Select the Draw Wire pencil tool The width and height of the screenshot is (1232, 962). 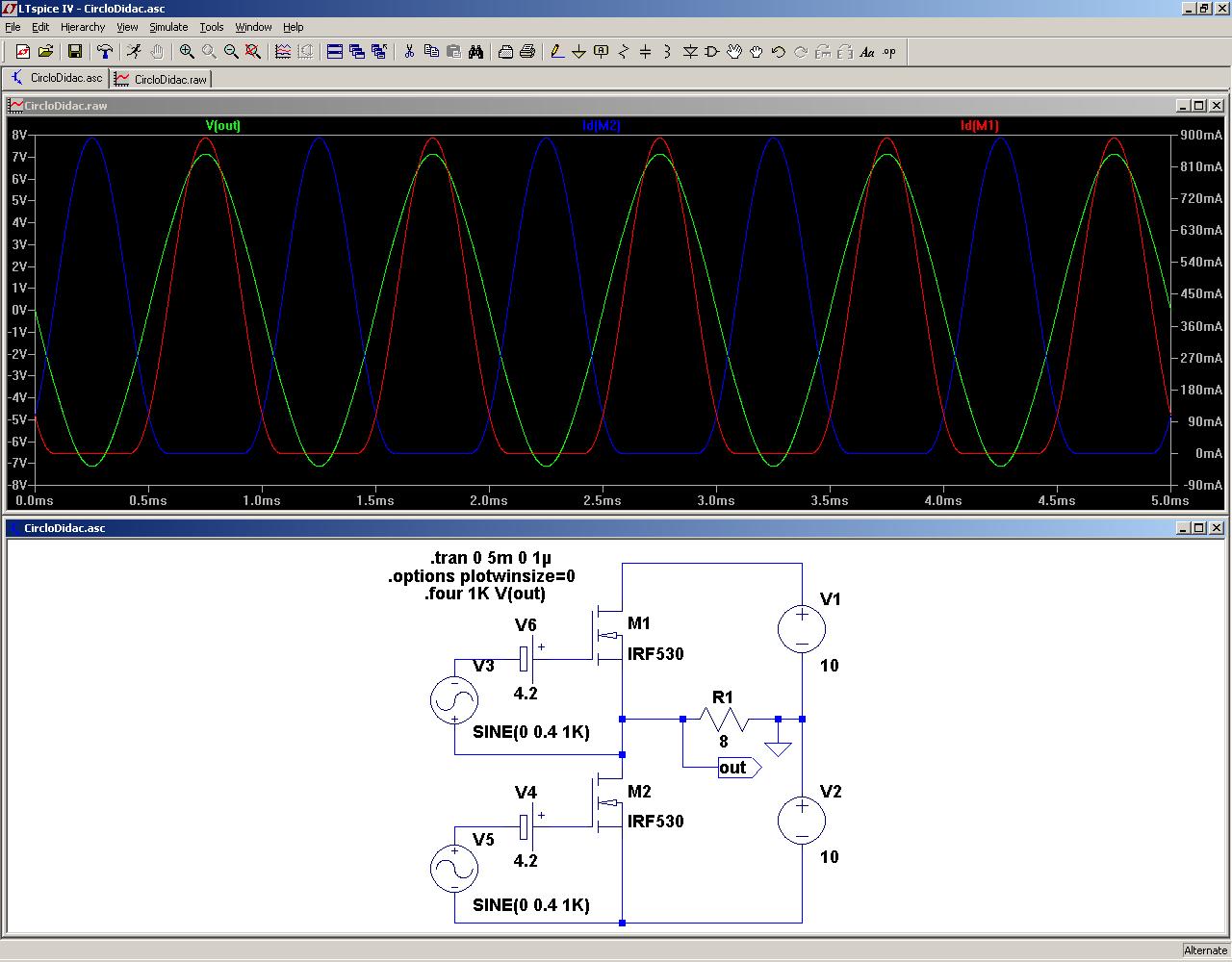557,52
